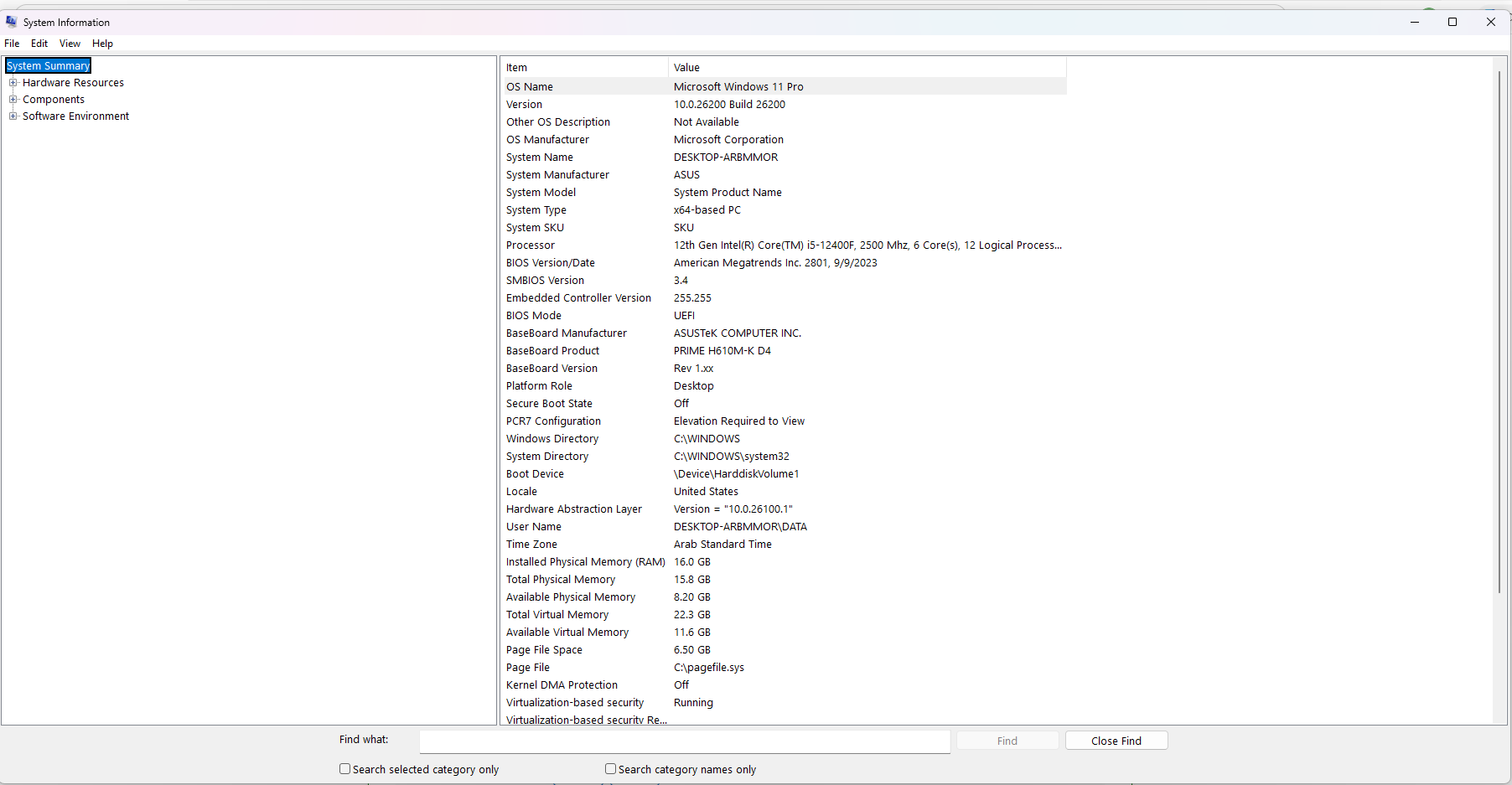Viewport: 1512px width, 785px height.
Task: Click the System Name item
Action: (540, 158)
